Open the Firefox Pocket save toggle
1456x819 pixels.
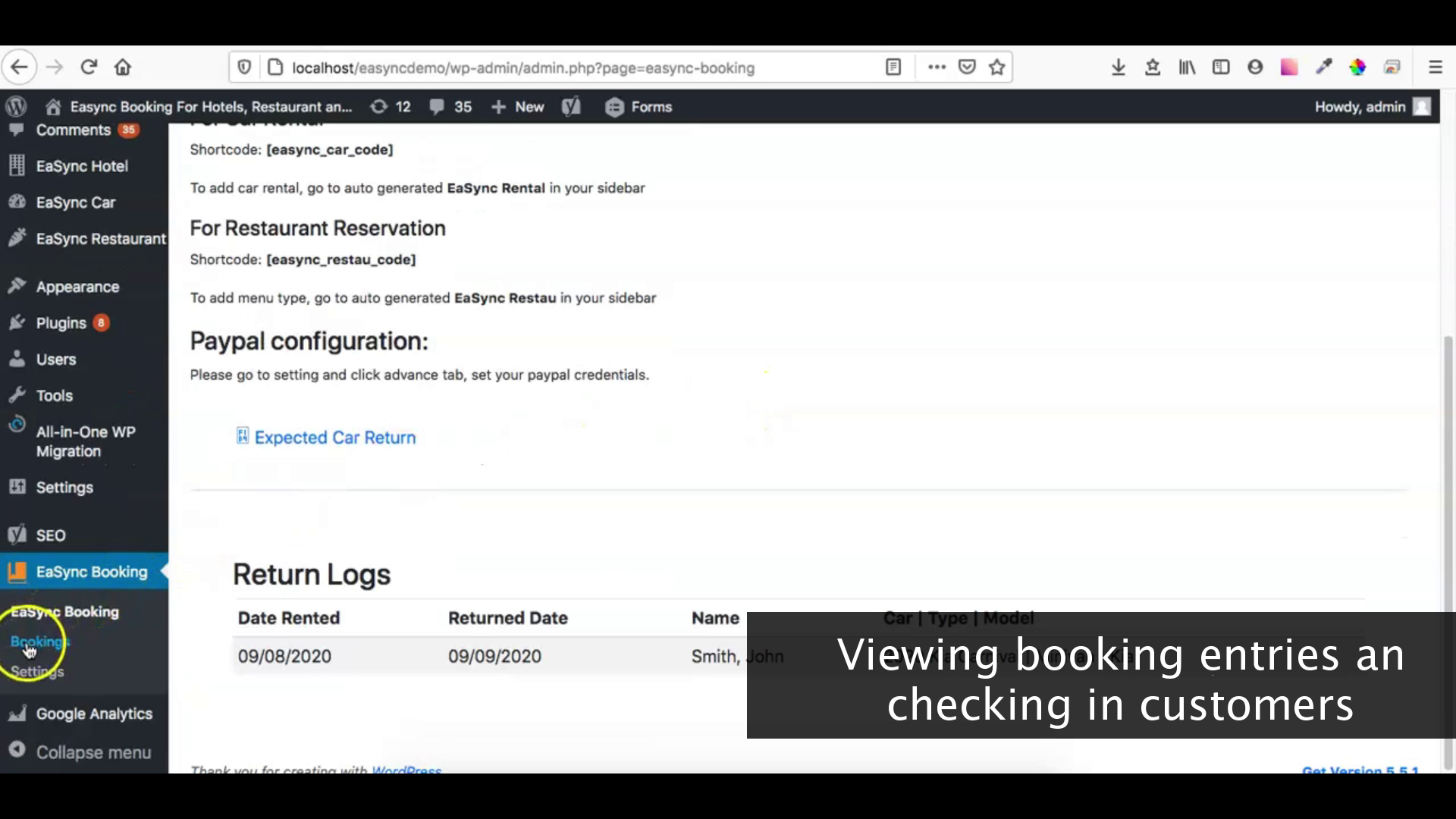[967, 67]
